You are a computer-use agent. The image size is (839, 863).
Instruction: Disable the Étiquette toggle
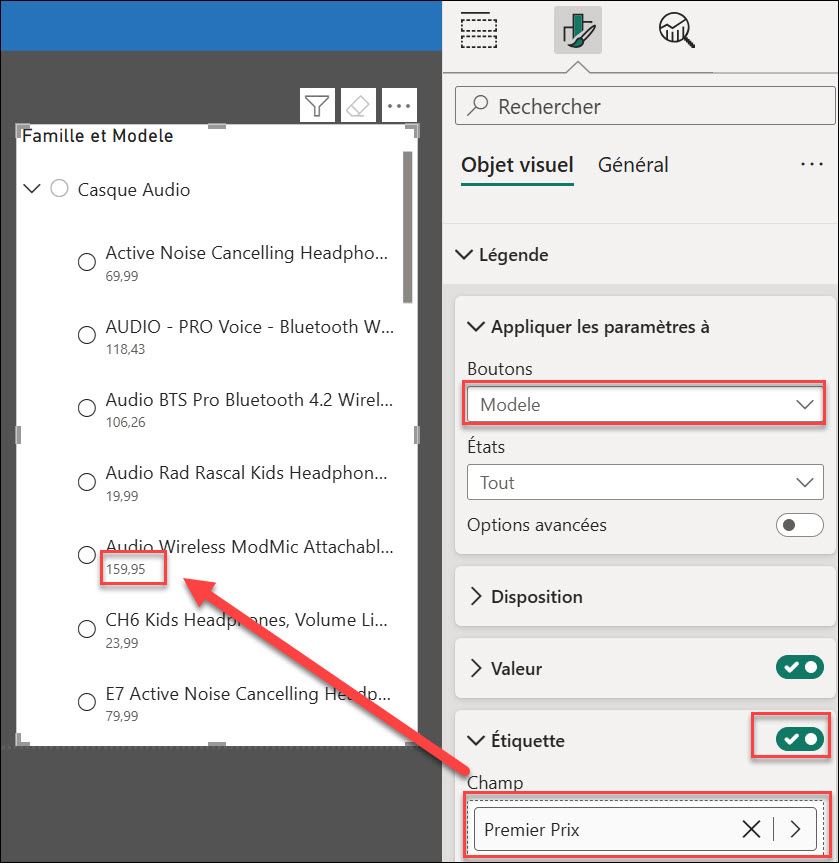click(799, 740)
